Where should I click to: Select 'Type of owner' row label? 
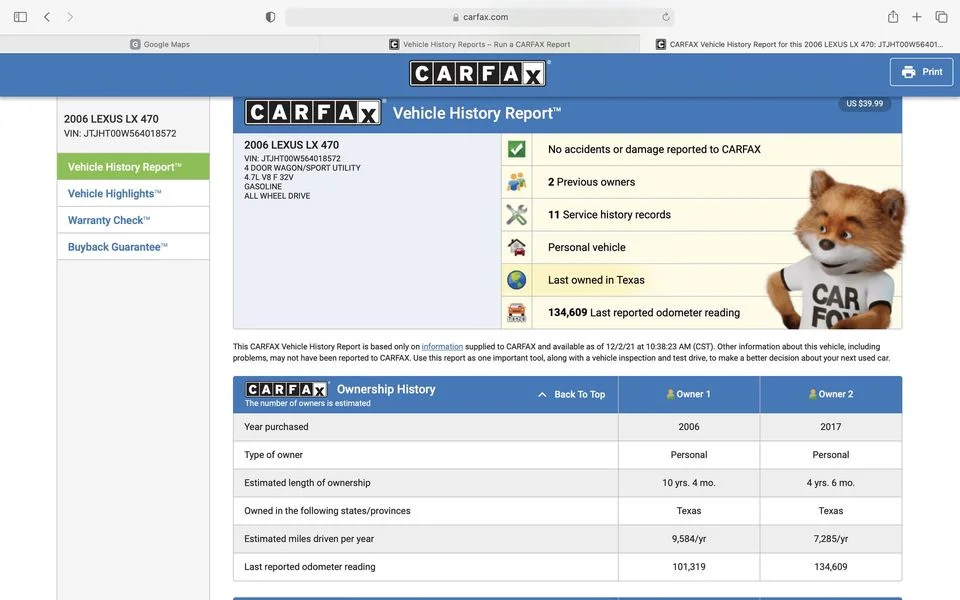click(273, 455)
